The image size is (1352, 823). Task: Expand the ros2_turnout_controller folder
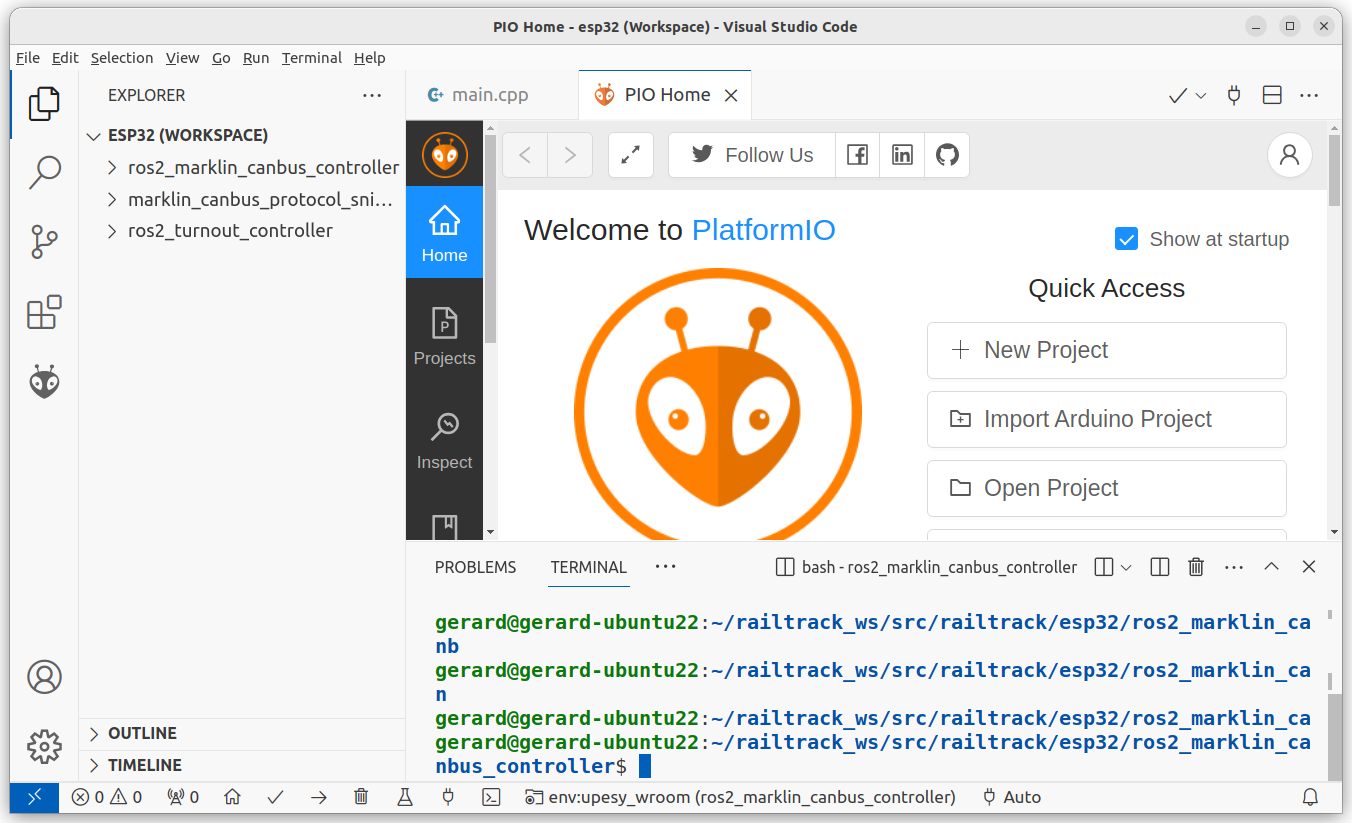[230, 231]
